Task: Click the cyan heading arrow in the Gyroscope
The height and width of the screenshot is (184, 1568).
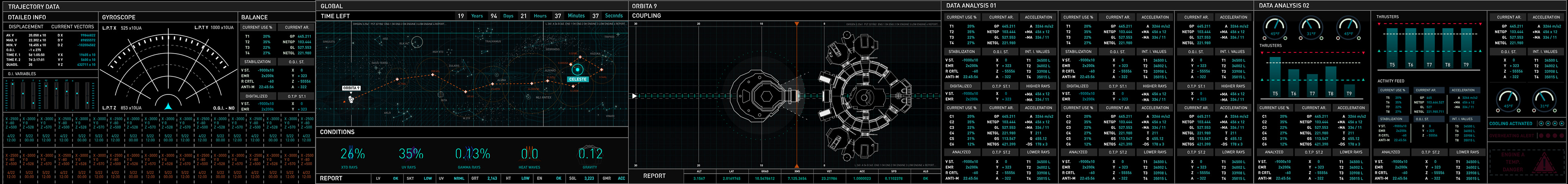Action: 168,106
